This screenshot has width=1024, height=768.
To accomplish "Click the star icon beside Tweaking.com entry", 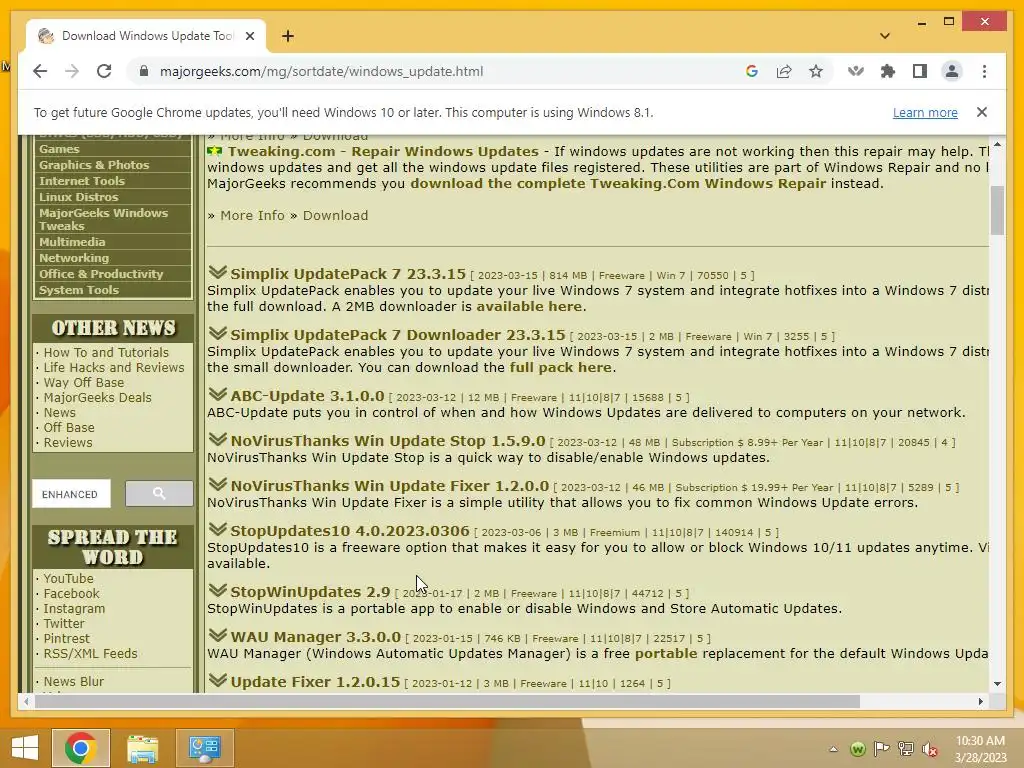I will click(x=215, y=151).
